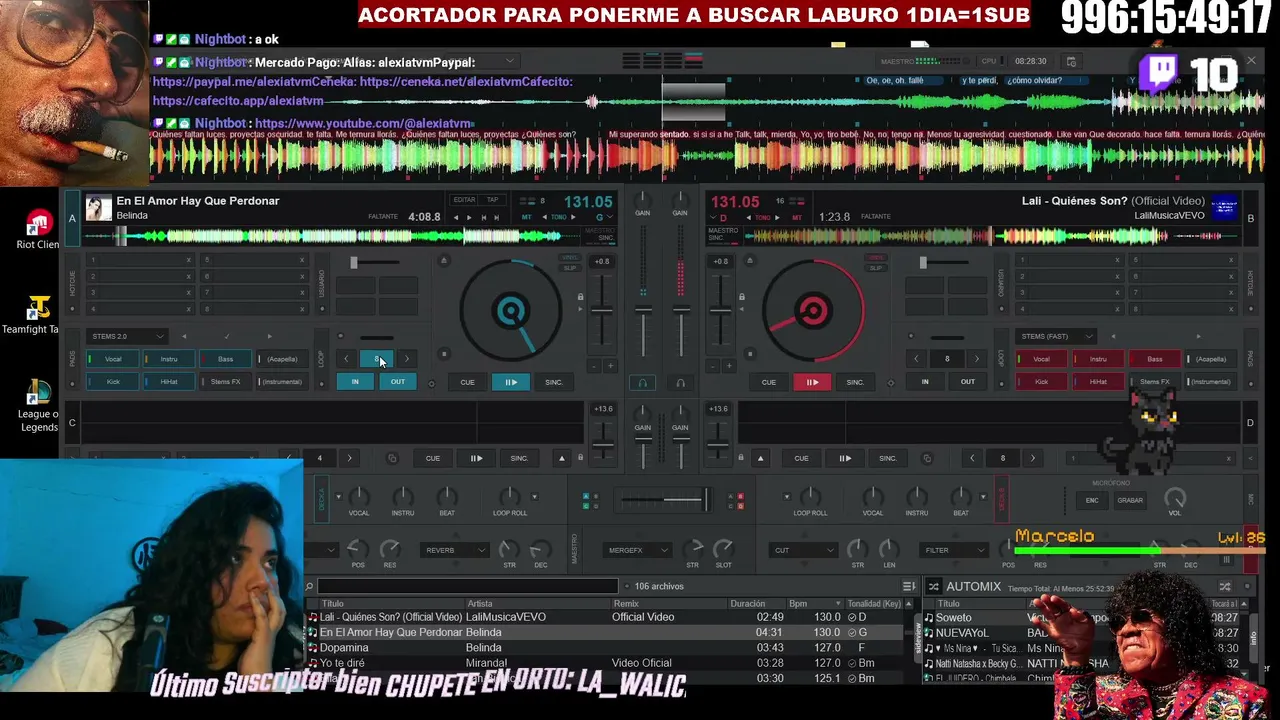Toggle master tempo MT on deck B

pos(797,217)
